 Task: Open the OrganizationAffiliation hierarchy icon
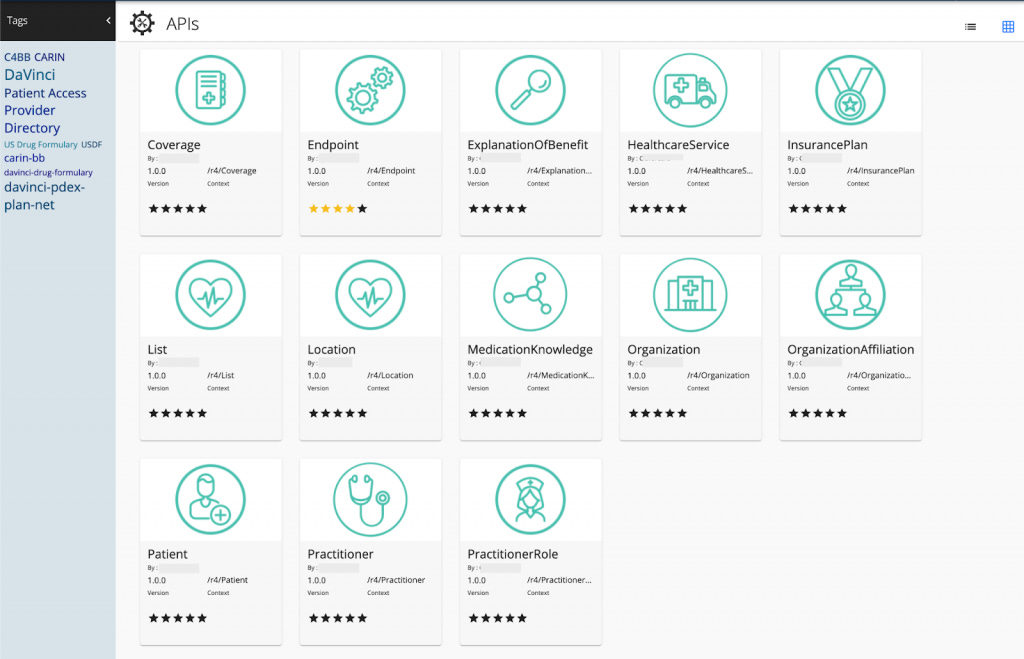click(850, 295)
